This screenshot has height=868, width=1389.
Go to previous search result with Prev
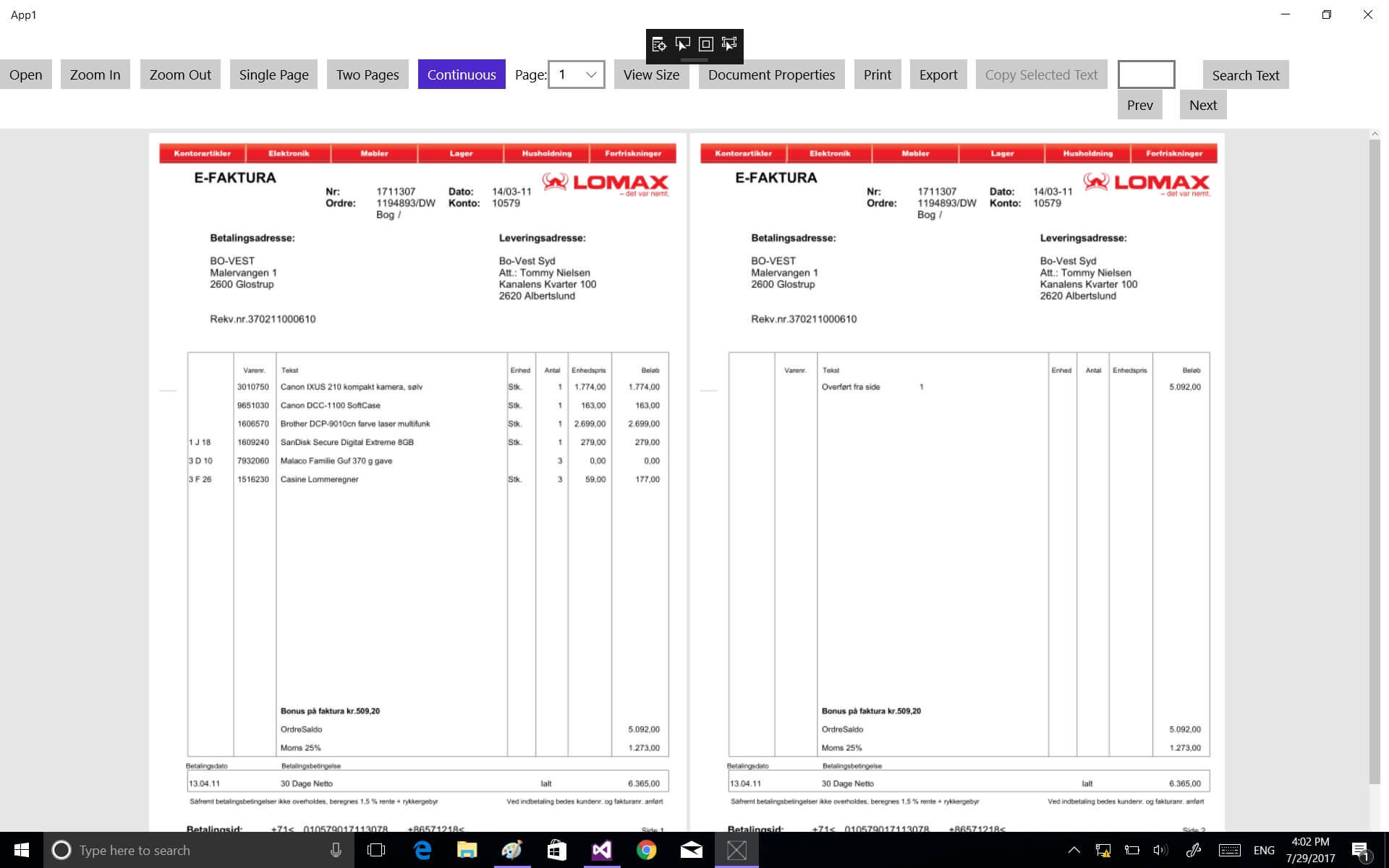click(1140, 105)
